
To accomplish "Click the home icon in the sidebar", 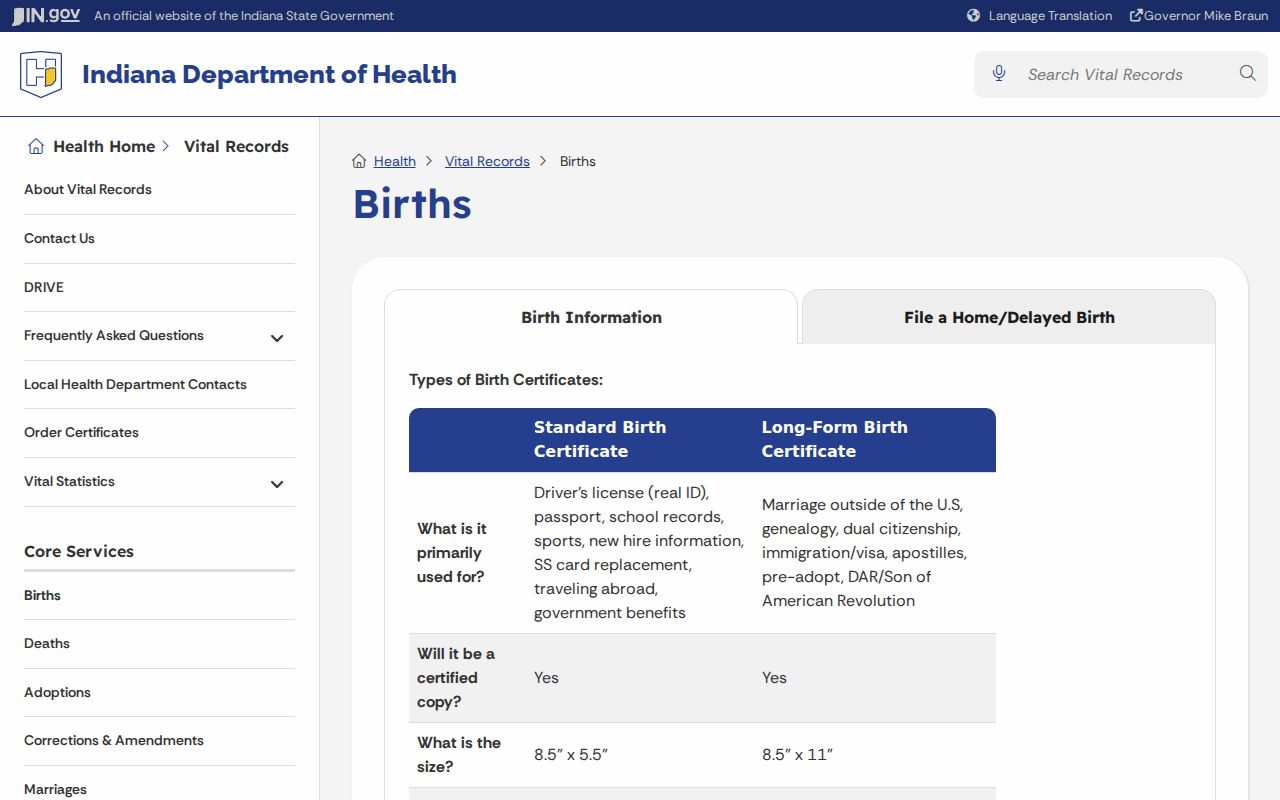I will point(36,147).
